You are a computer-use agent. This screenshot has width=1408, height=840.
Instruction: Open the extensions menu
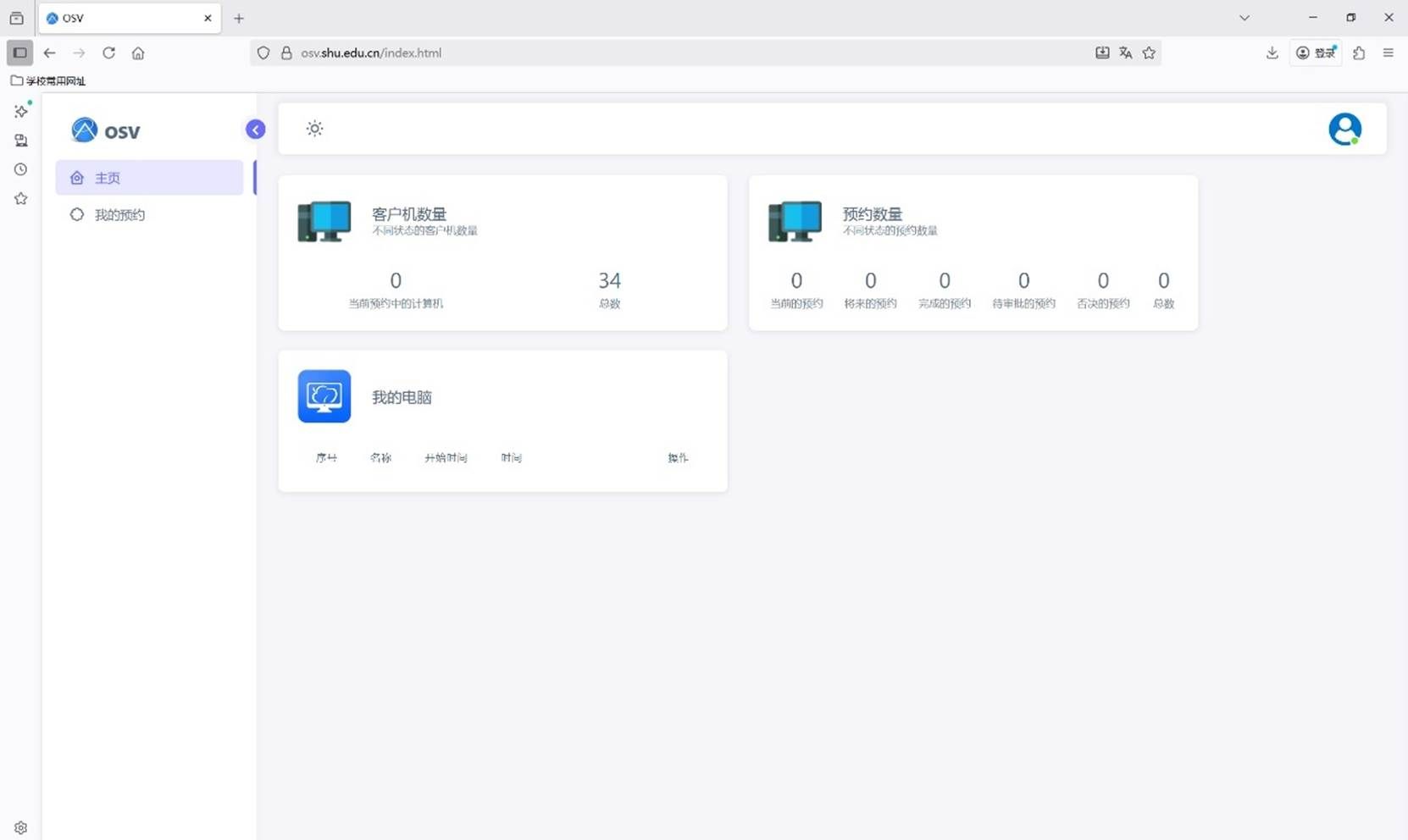point(1359,52)
